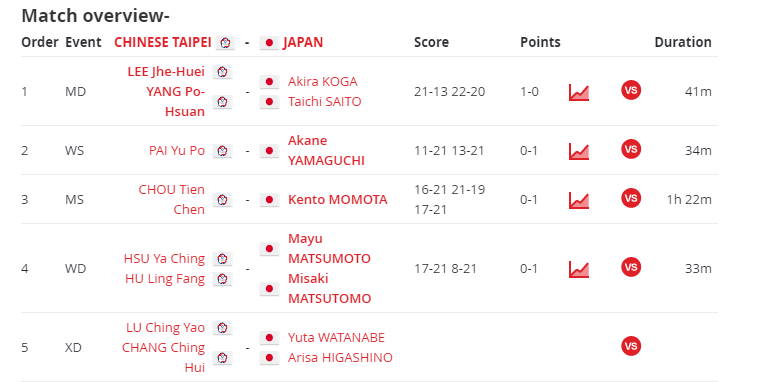Open the stats chart icon for the WS match

click(579, 151)
